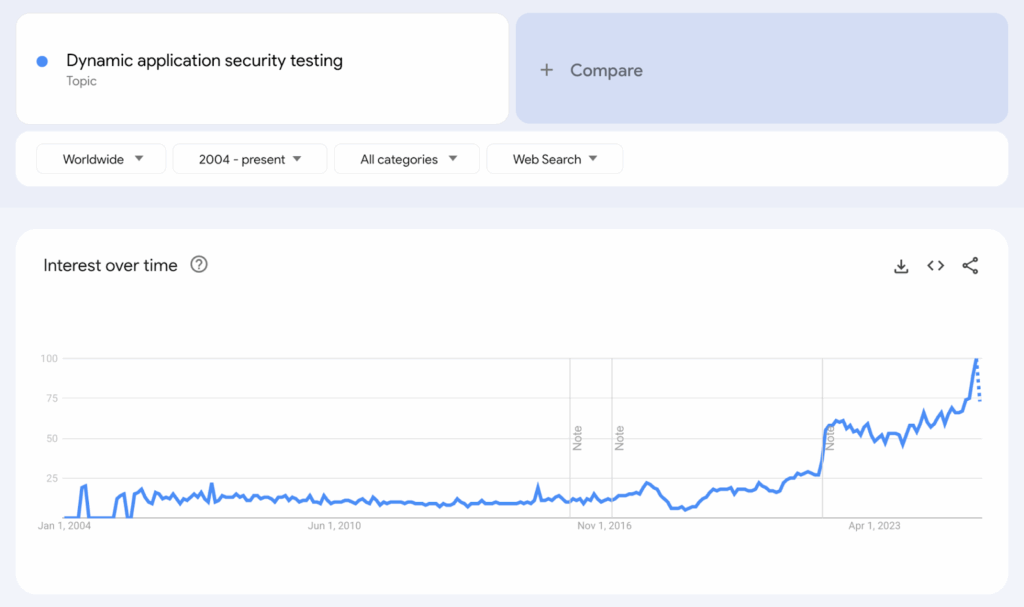This screenshot has height=607, width=1024.
Task: Click the Note marker before Apr 2023
Action: (829, 438)
